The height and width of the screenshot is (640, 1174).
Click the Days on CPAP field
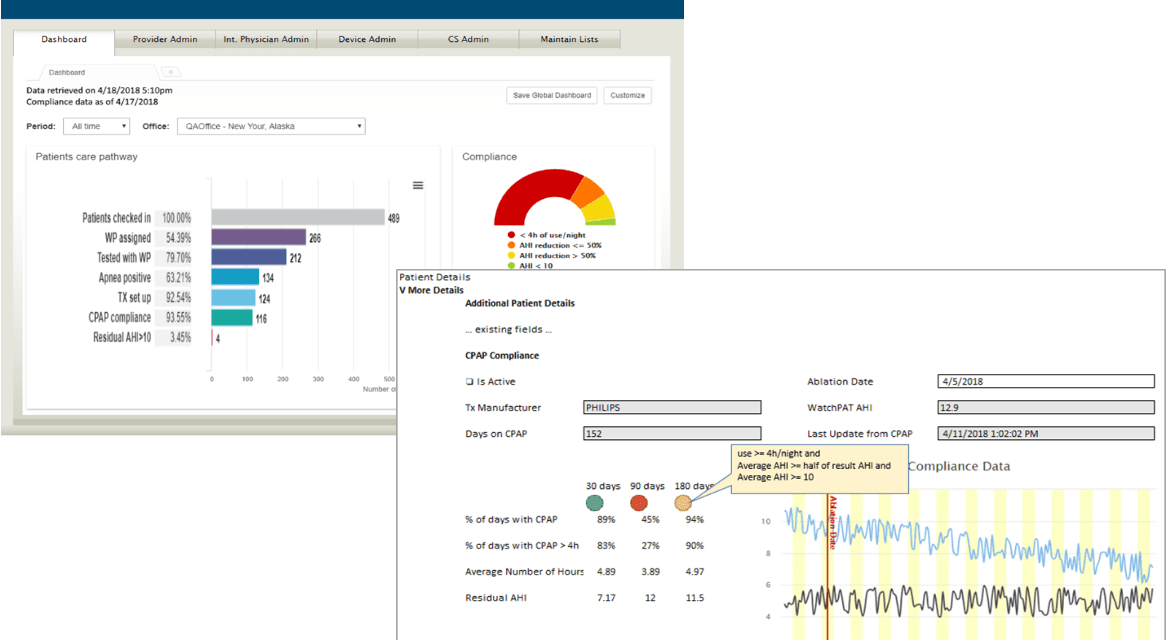[x=672, y=434]
